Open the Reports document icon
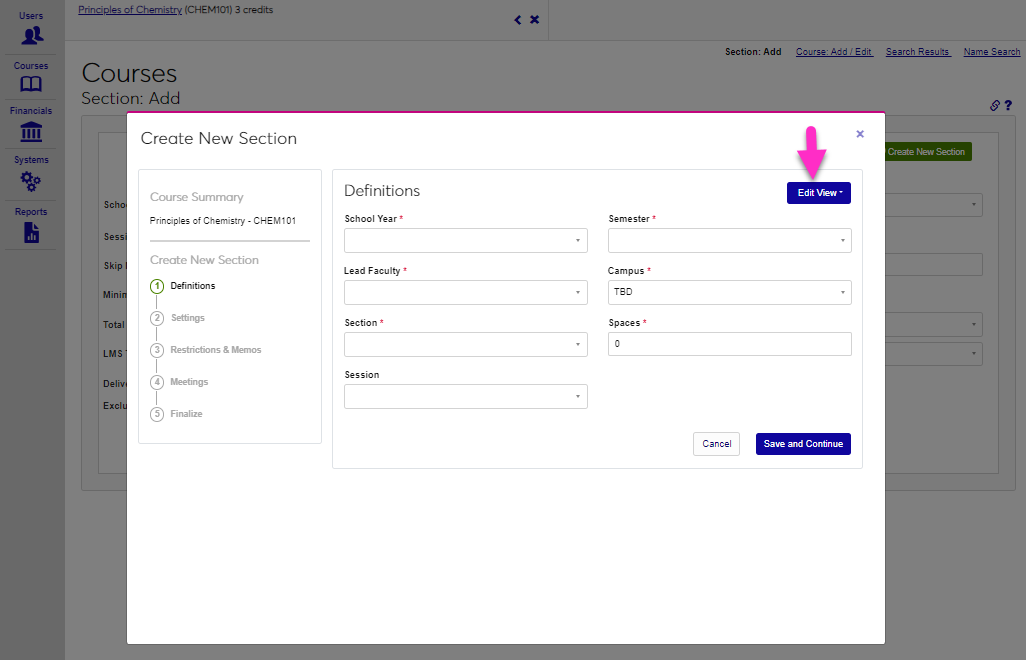Screen dimensions: 1026x660 pos(32,233)
